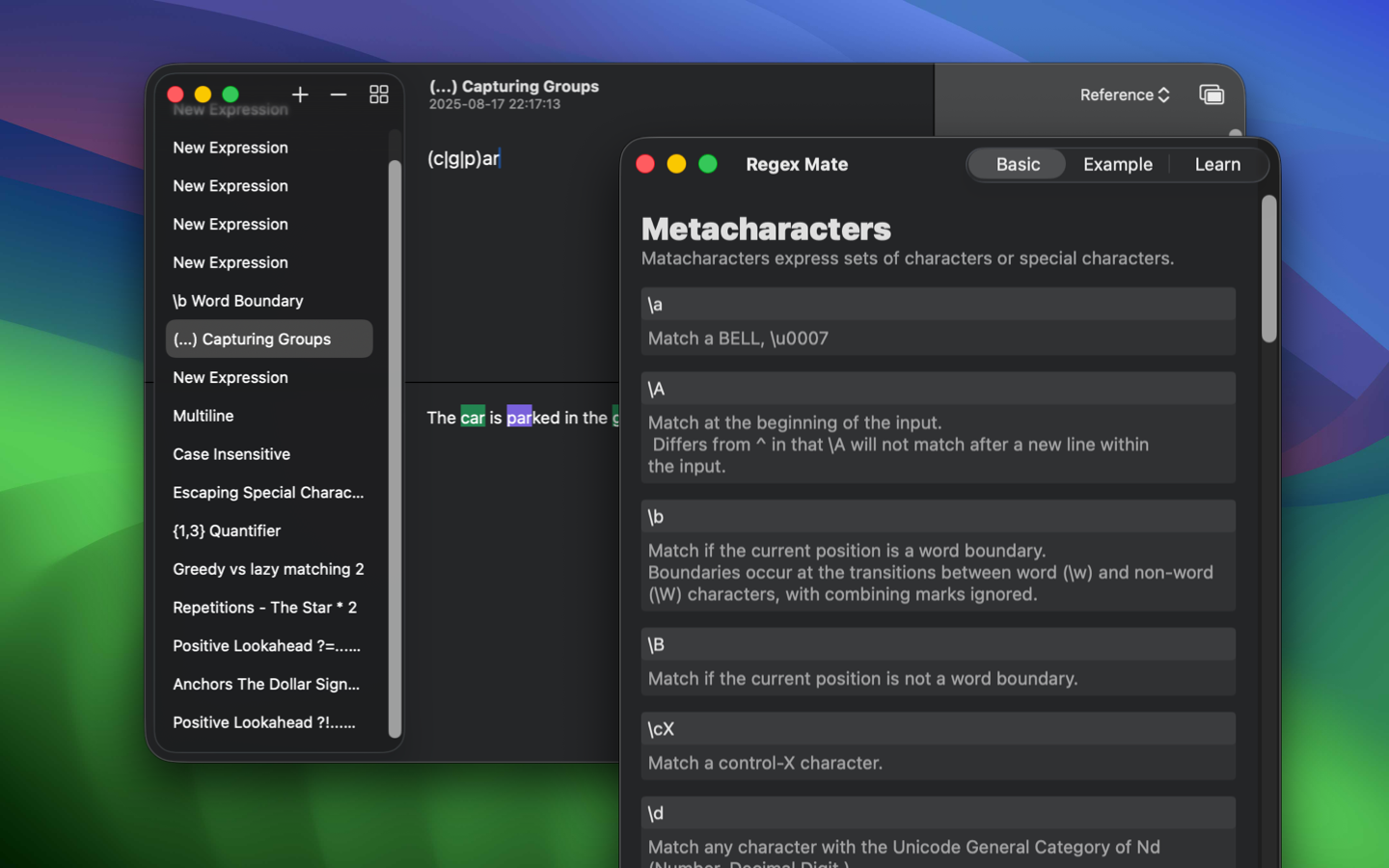The image size is (1389, 868).
Task: Click the window overlay icon beside Reference
Action: [x=1212, y=95]
